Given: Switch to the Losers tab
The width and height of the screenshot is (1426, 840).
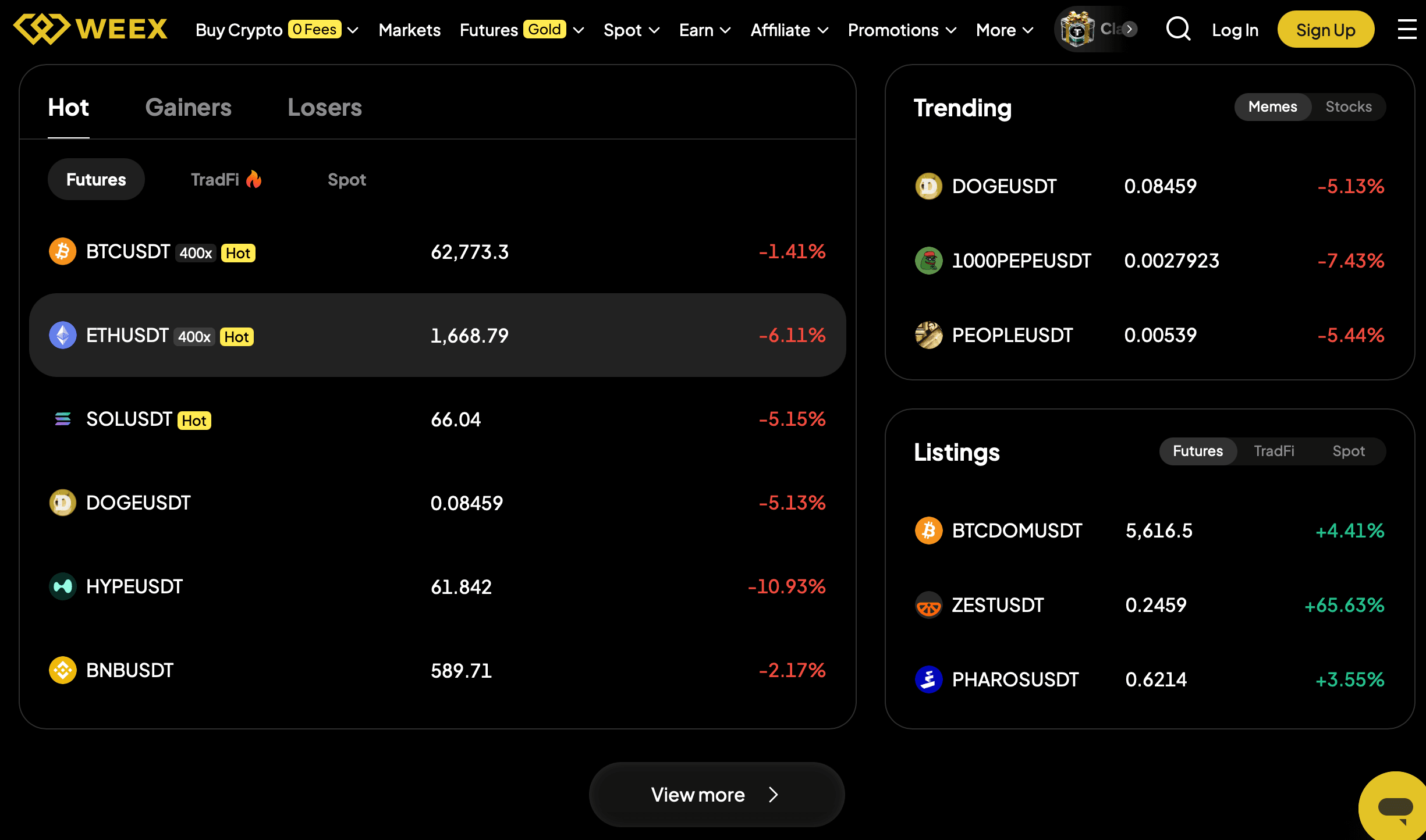Looking at the screenshot, I should click(x=325, y=108).
